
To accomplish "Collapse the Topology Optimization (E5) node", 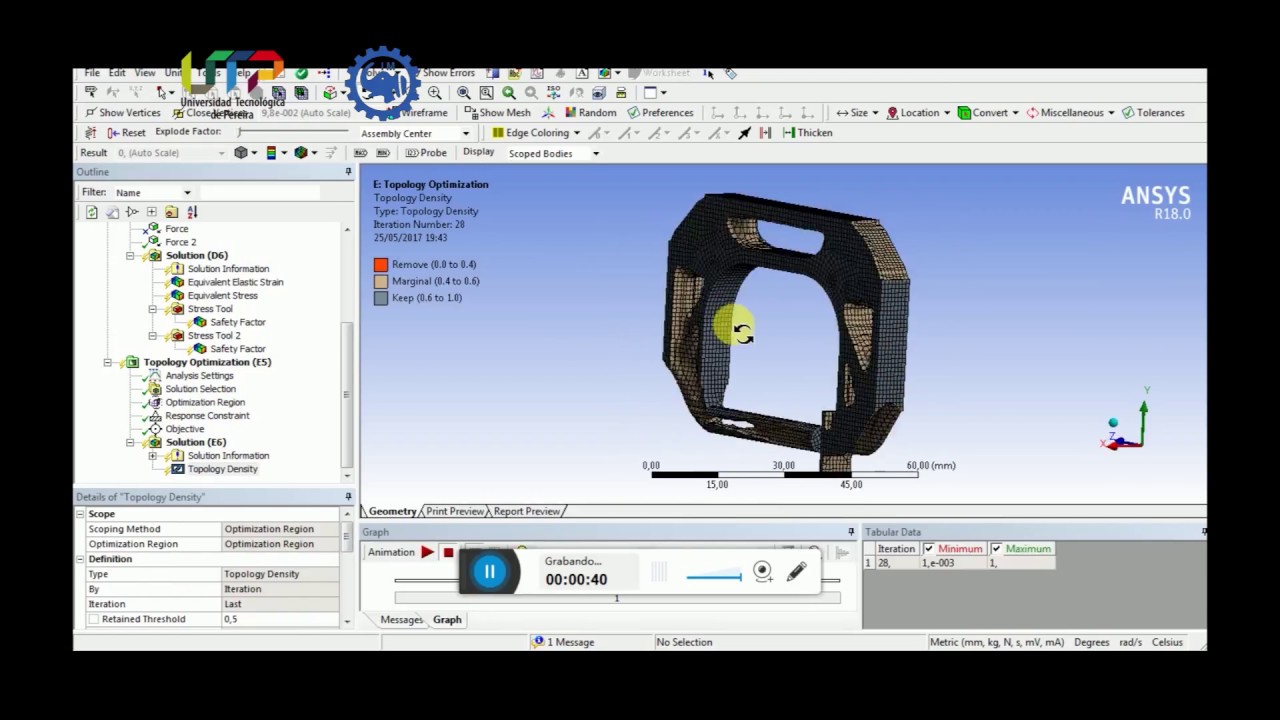I will (x=108, y=362).
